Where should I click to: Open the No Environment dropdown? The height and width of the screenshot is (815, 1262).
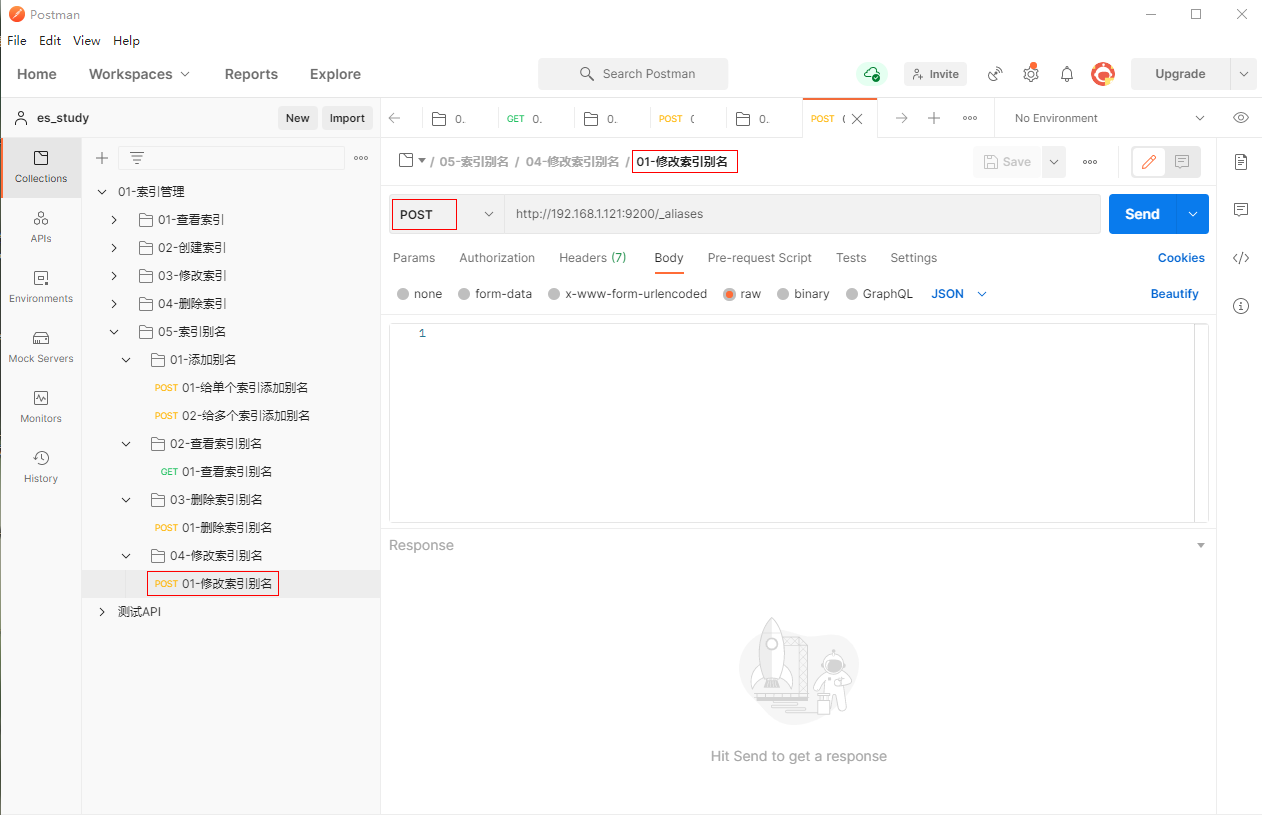1108,118
